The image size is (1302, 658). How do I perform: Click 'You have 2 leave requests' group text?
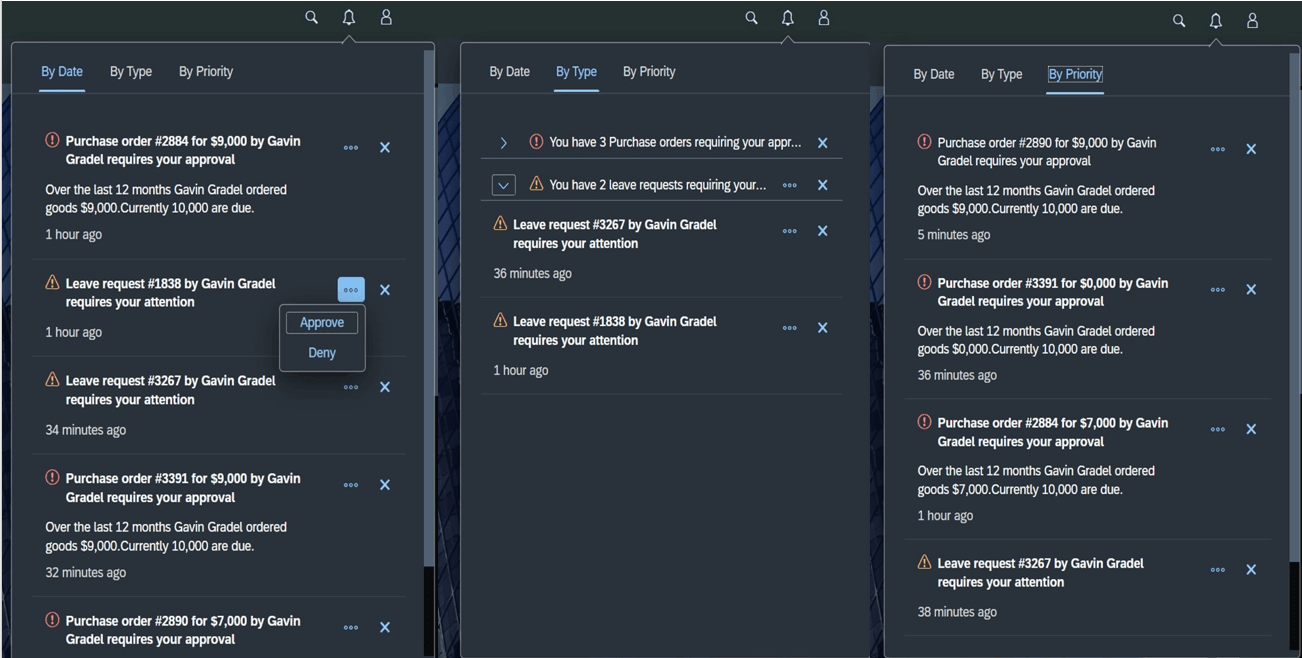click(658, 184)
